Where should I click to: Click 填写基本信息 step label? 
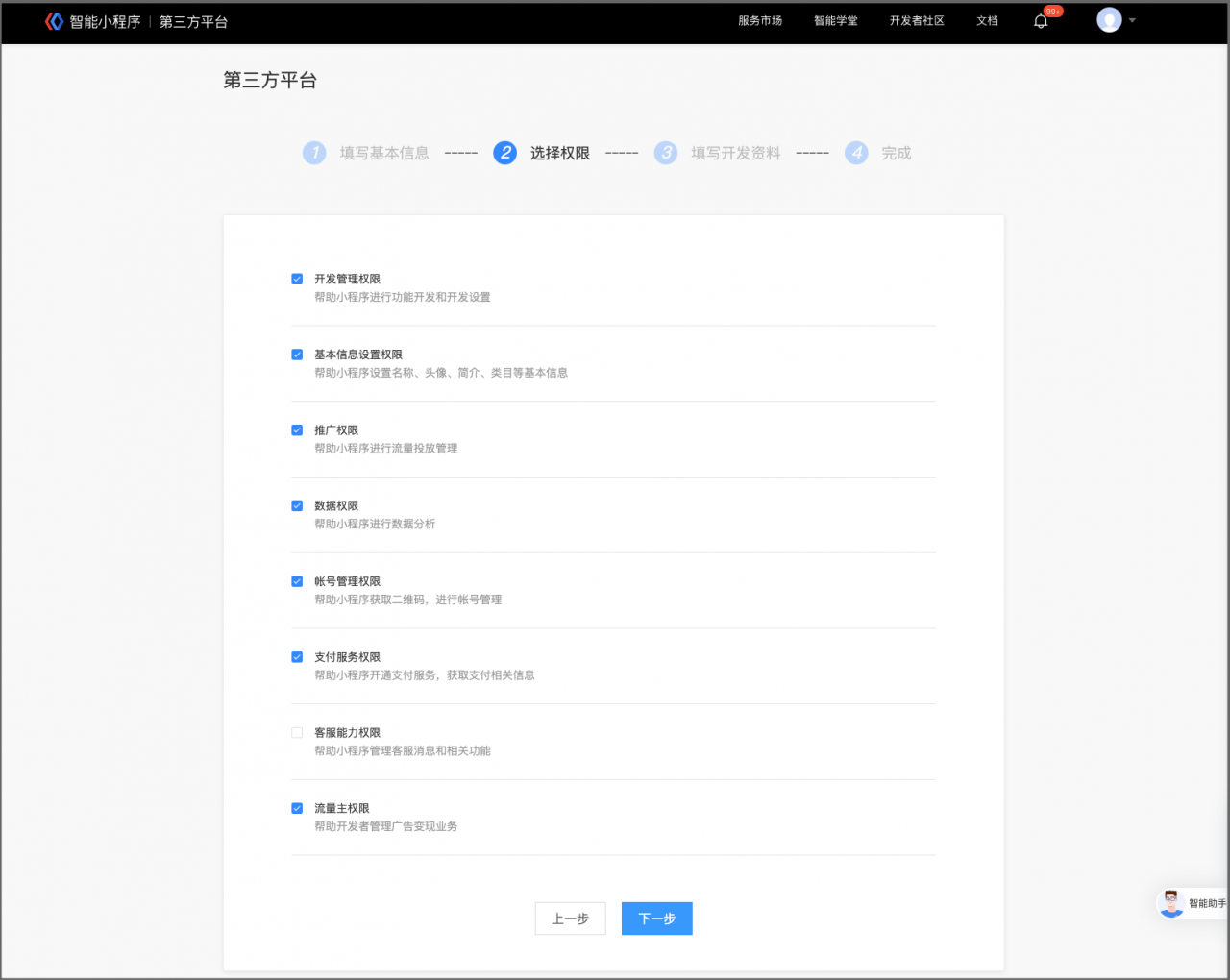point(384,154)
